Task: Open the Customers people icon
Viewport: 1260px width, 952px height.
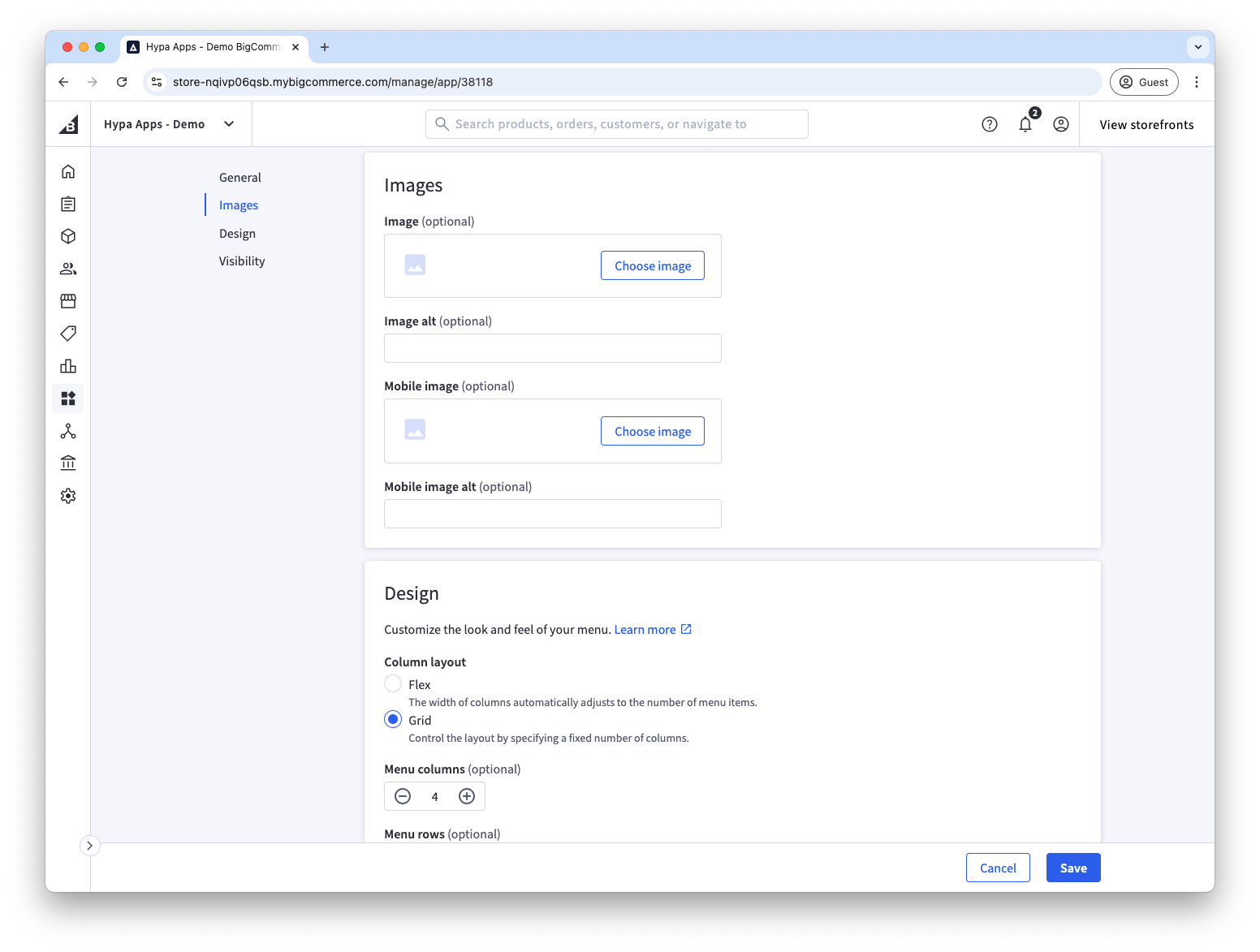Action: [x=68, y=269]
